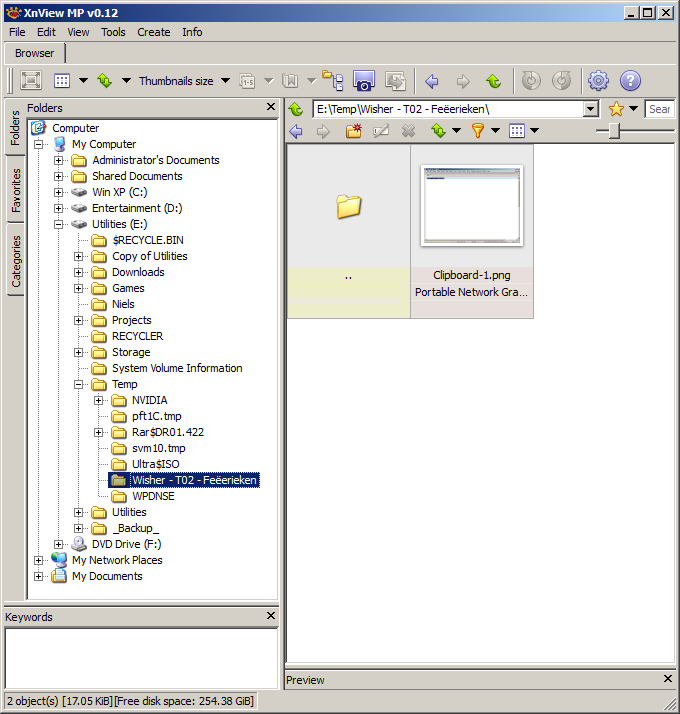The image size is (680, 714).
Task: Click the blue back arrow in browser toolbar
Action: click(x=296, y=131)
